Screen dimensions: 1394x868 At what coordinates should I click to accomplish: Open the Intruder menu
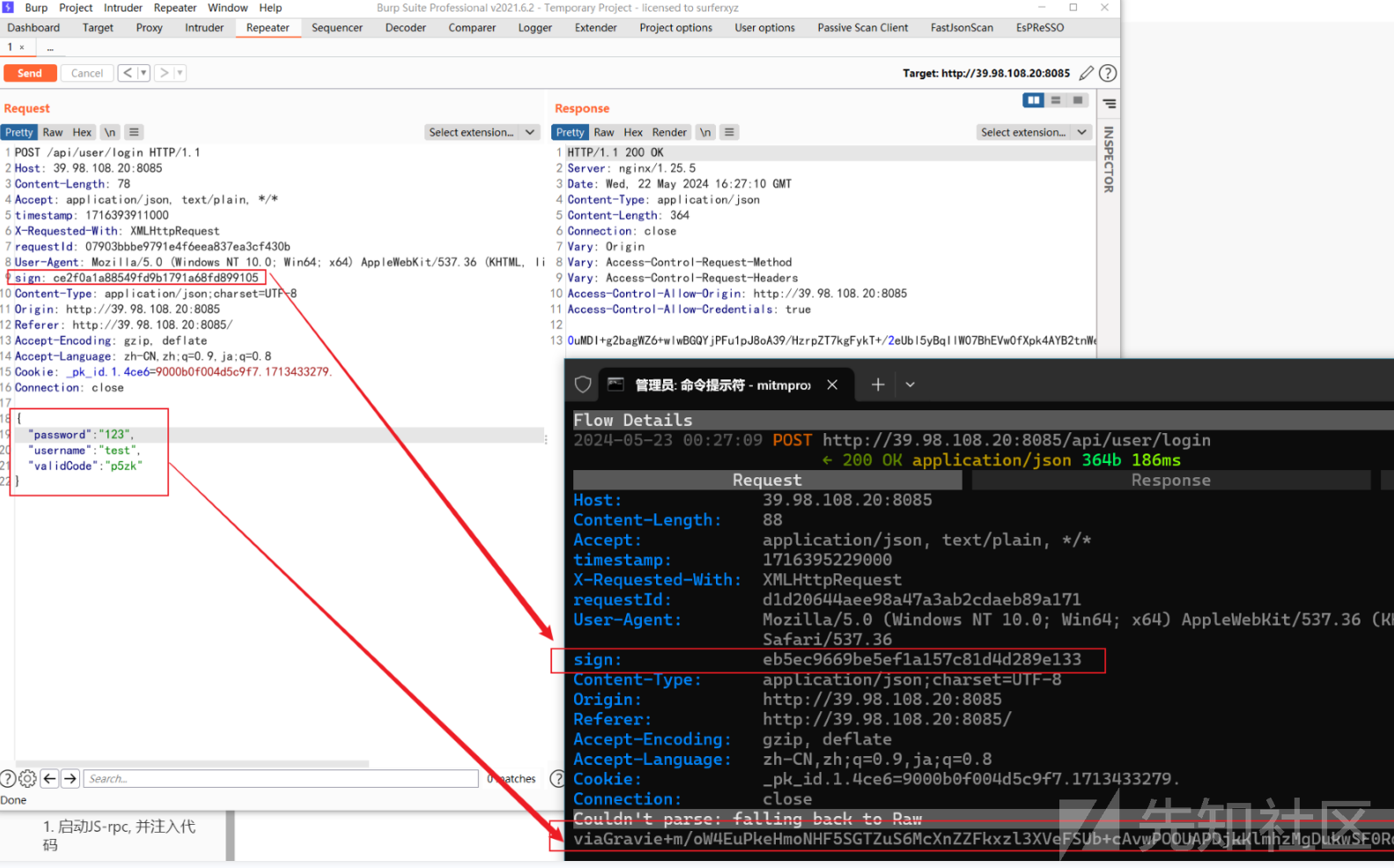click(122, 8)
